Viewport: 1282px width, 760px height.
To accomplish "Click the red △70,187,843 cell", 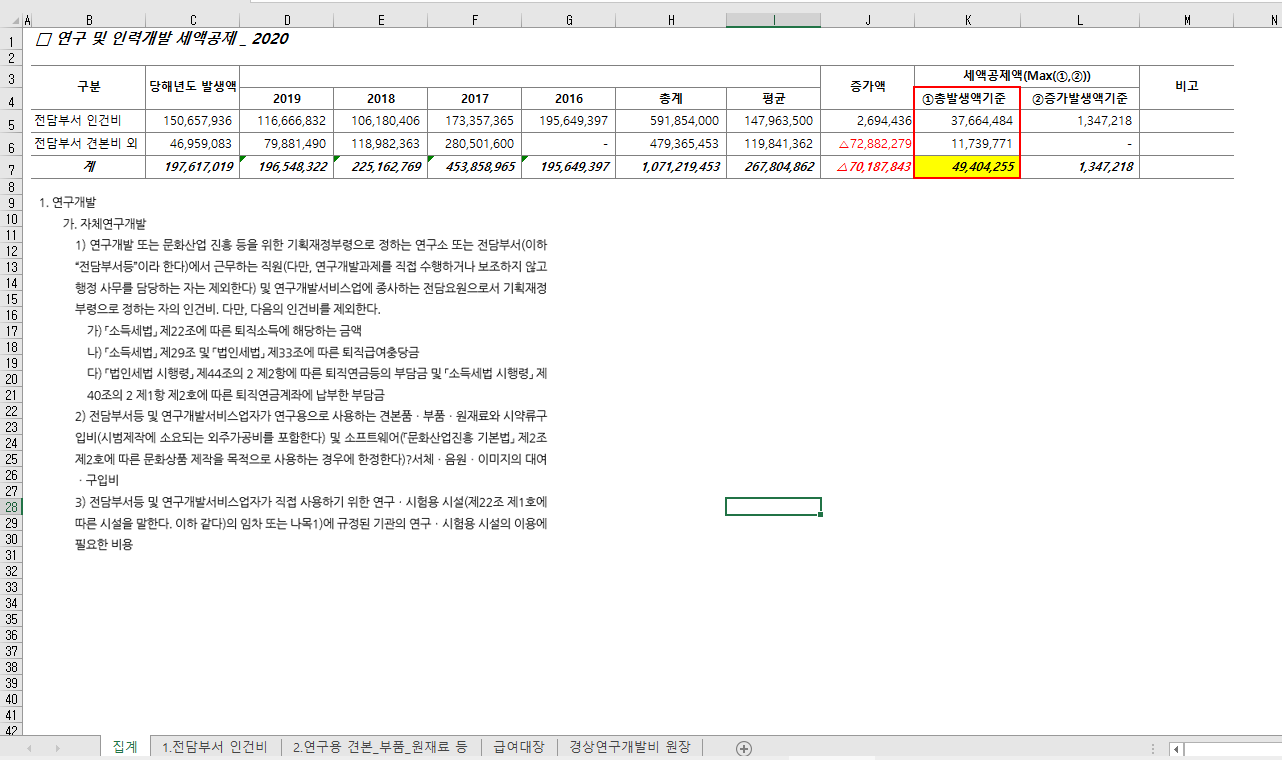I will coord(867,167).
